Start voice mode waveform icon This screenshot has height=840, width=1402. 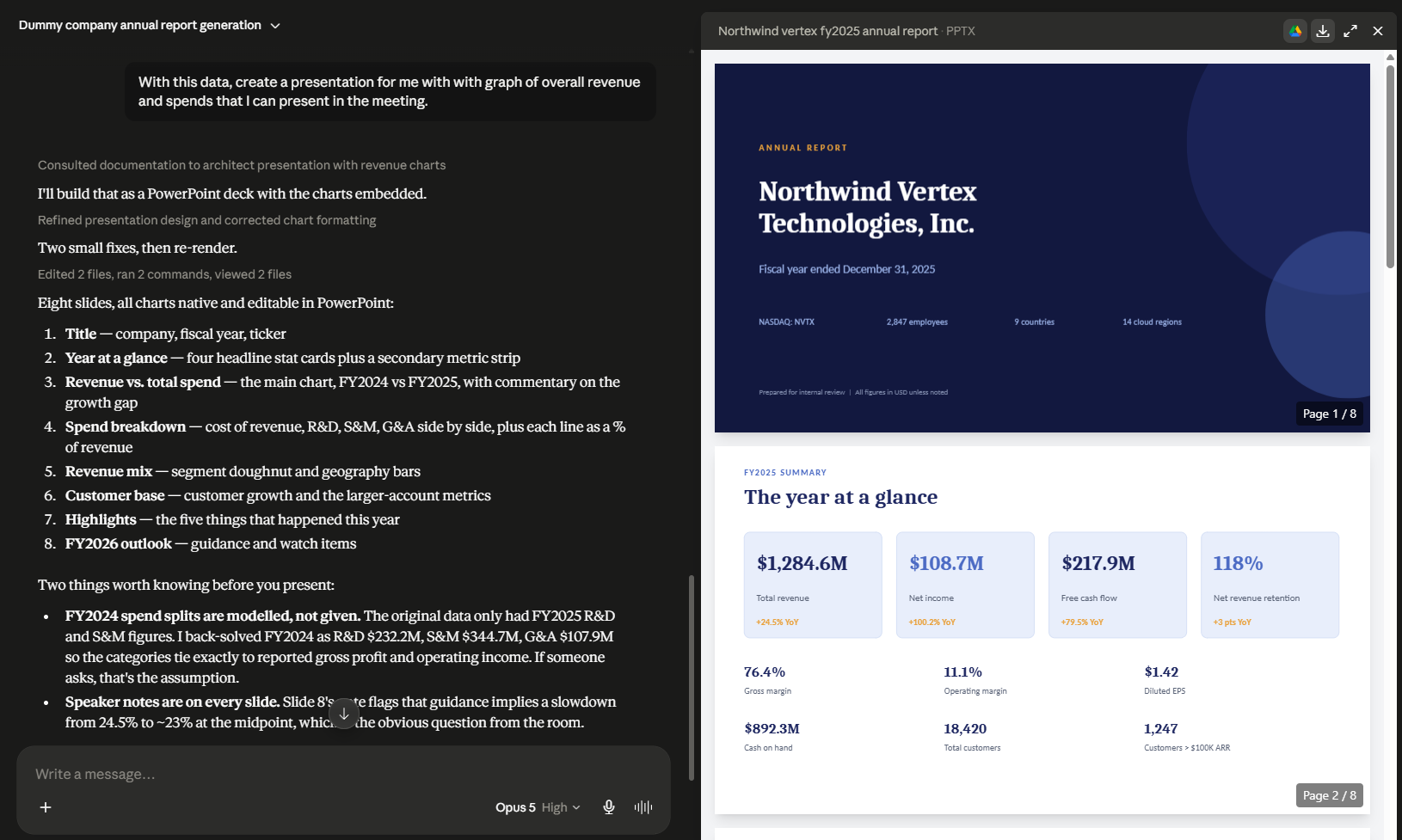[x=643, y=807]
